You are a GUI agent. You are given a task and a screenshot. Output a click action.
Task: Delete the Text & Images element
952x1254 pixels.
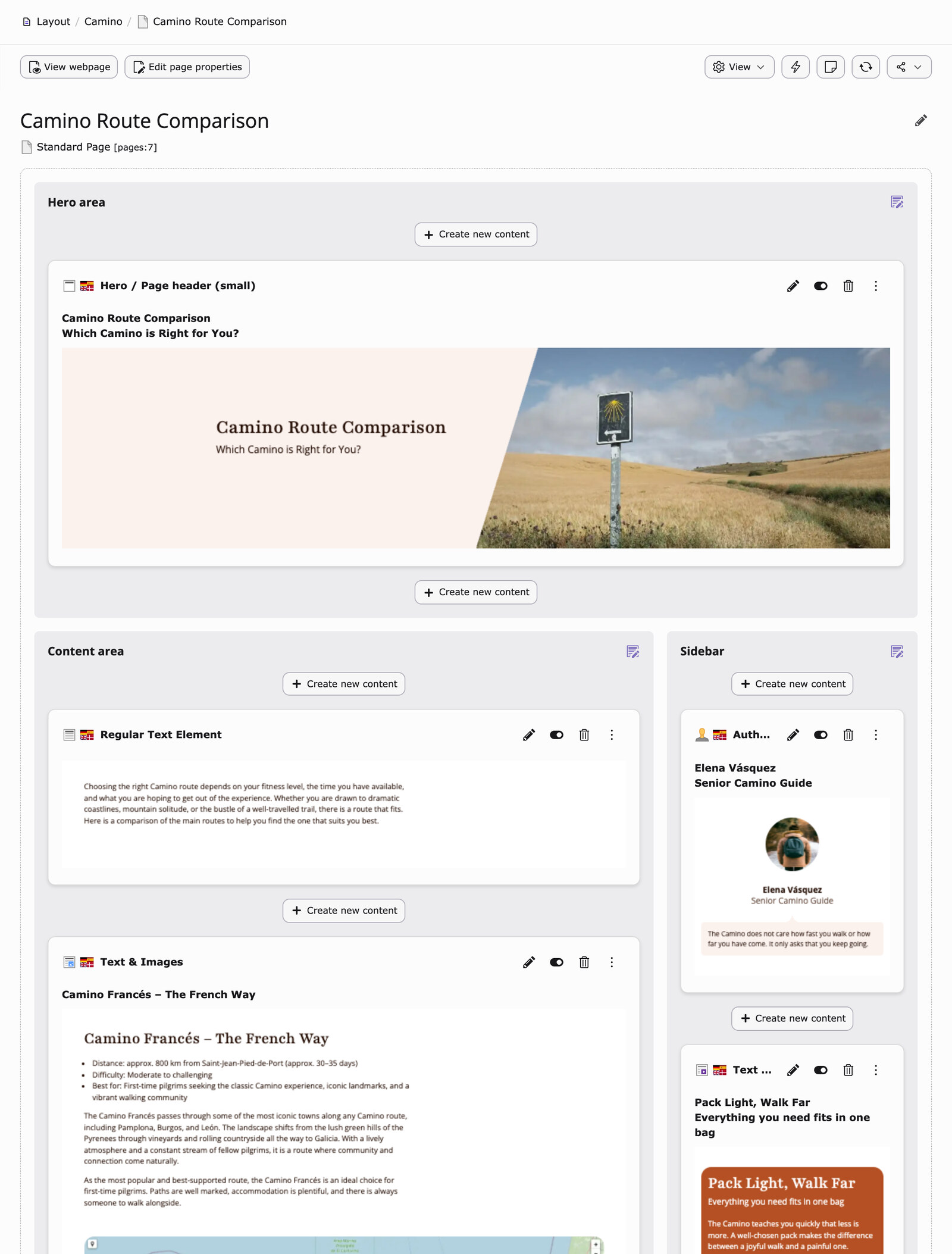tap(584, 962)
